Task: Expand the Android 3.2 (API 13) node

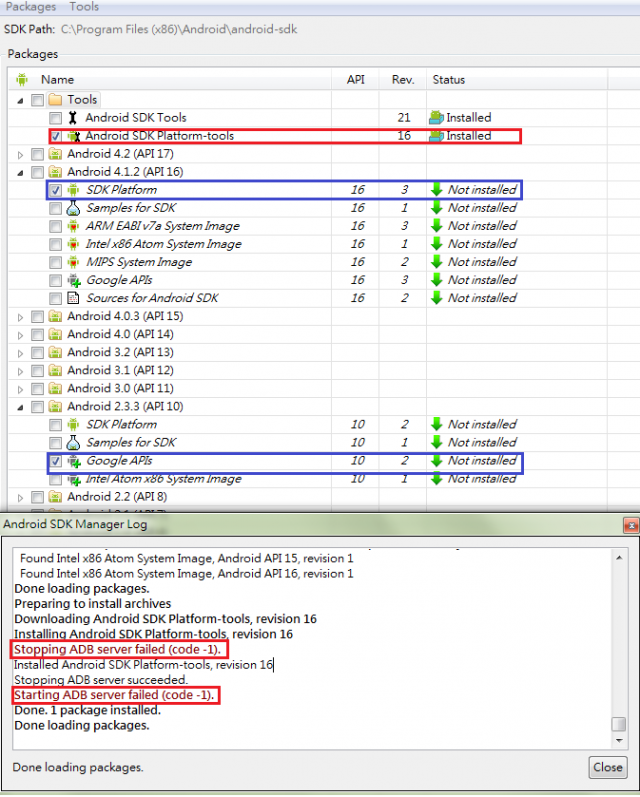Action: point(20,353)
